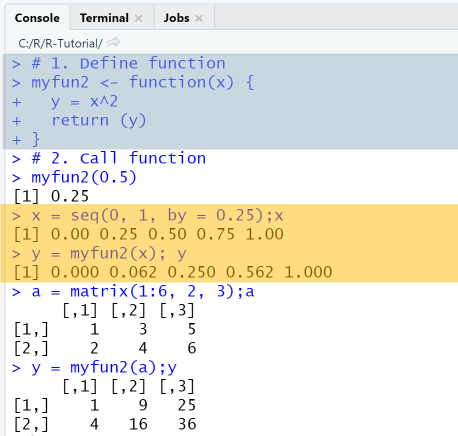Click the C:/R/R-Tutorial/ path text
This screenshot has height=436, width=458.
[60, 43]
